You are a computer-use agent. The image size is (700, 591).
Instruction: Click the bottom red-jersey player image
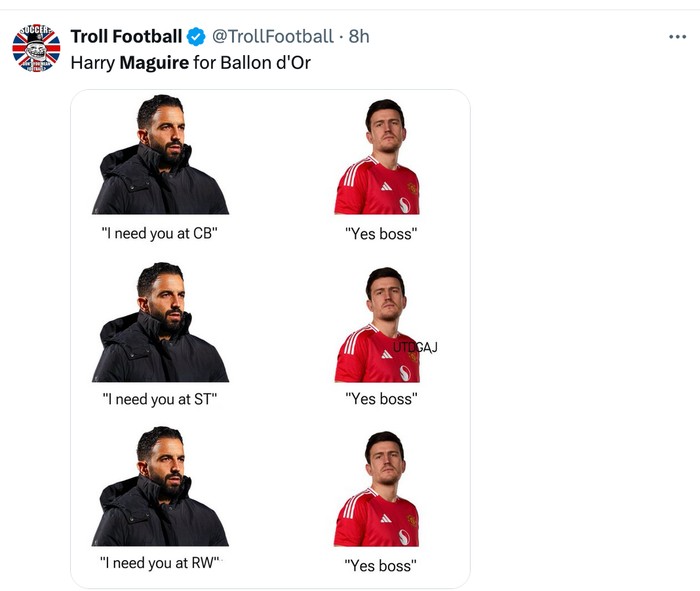coord(376,489)
